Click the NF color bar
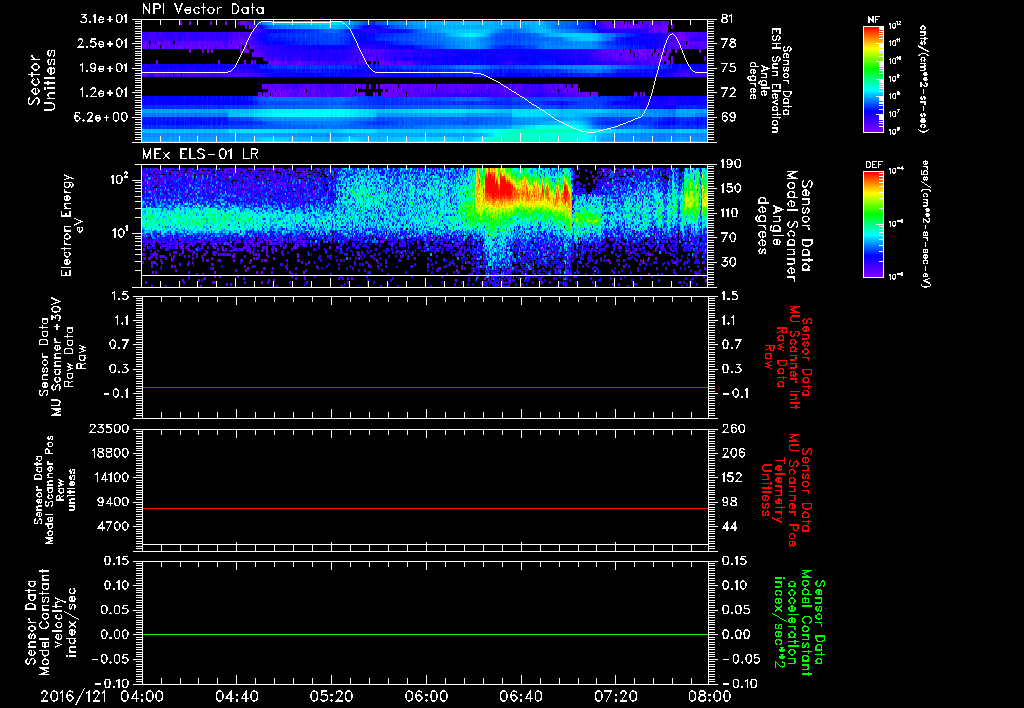 (x=874, y=79)
